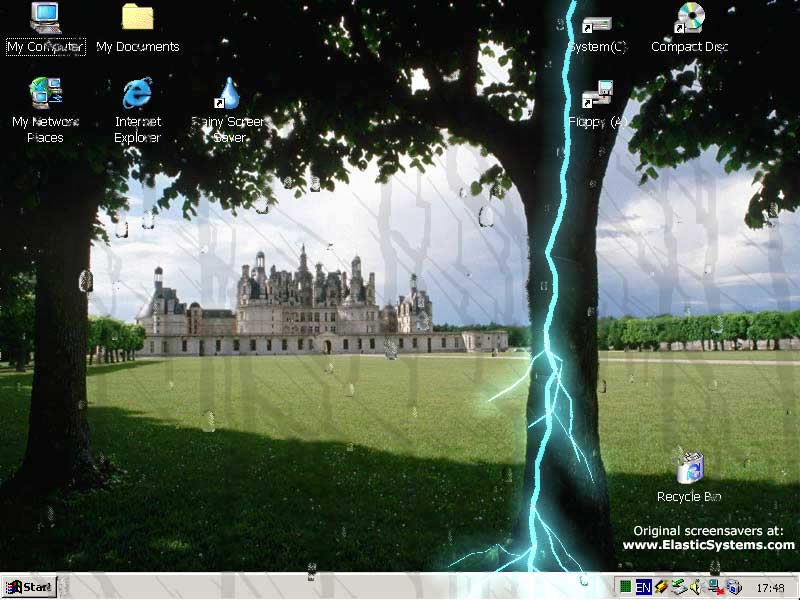This screenshot has width=800, height=600.
Task: Select the Floppy (A) drive shortcut
Action: point(597,104)
